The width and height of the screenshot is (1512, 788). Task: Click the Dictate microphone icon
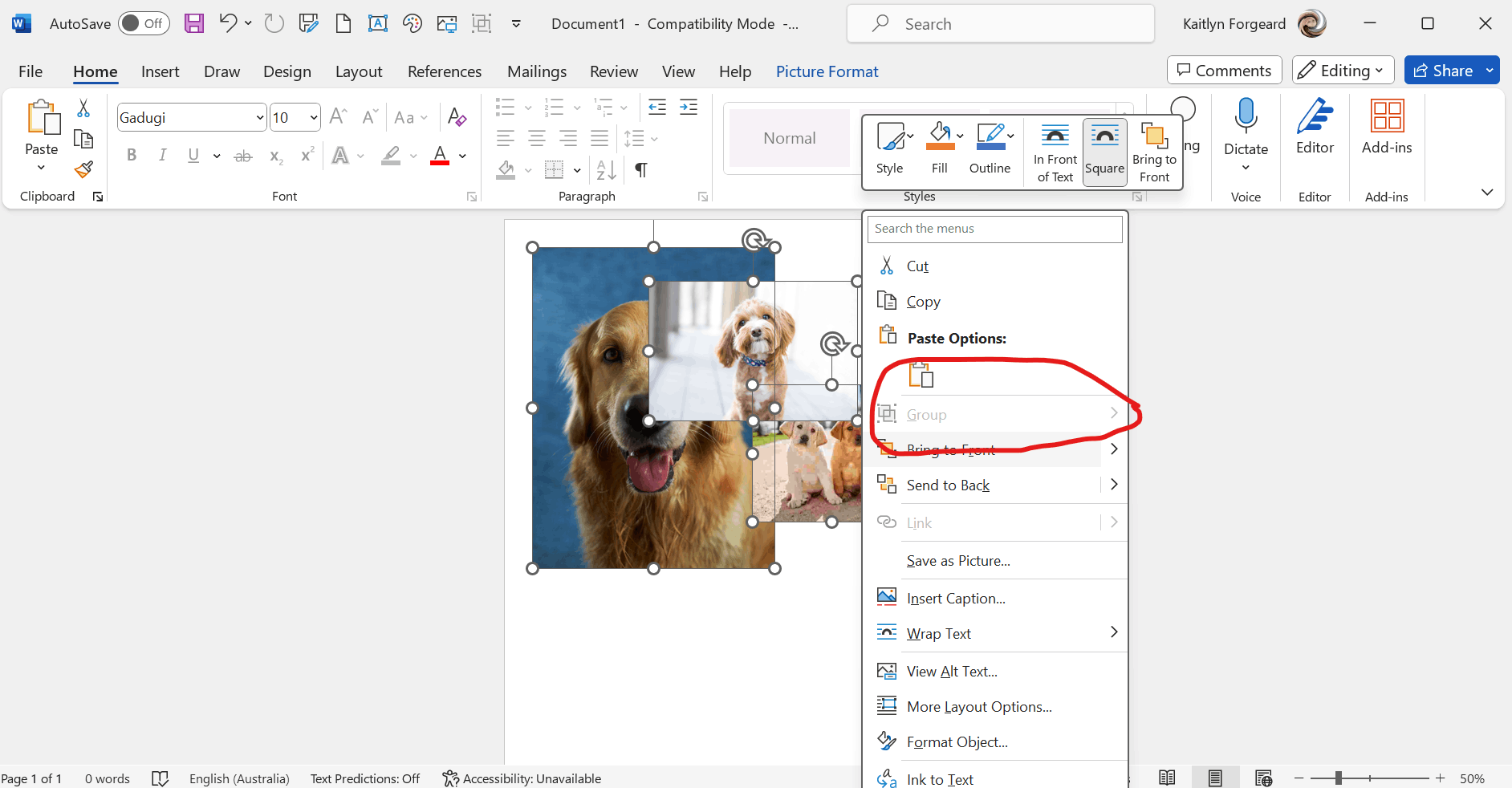[1246, 116]
